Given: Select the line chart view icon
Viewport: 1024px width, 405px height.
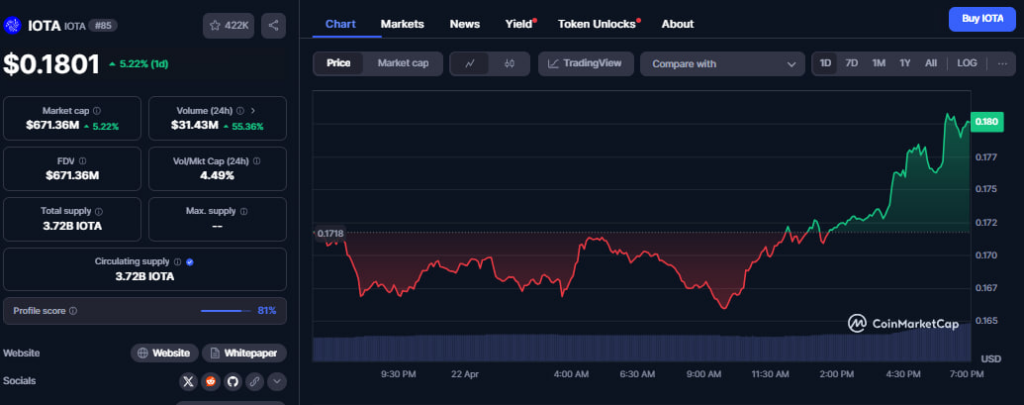Looking at the screenshot, I should point(469,63).
